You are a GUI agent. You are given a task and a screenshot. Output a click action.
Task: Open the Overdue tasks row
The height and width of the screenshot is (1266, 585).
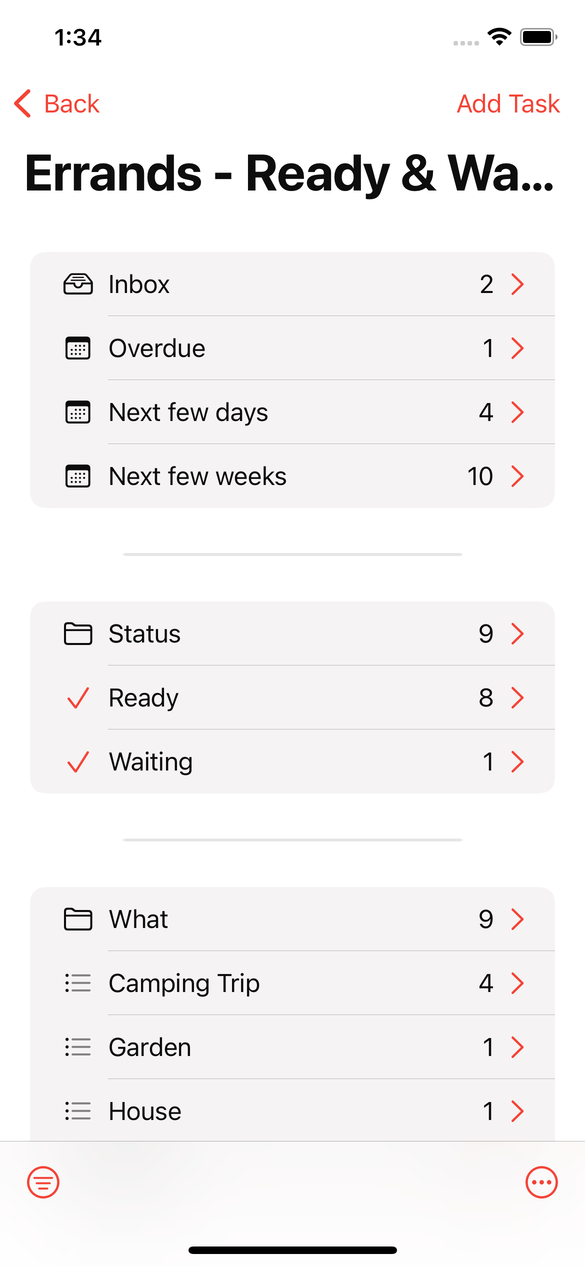pyautogui.click(x=292, y=349)
